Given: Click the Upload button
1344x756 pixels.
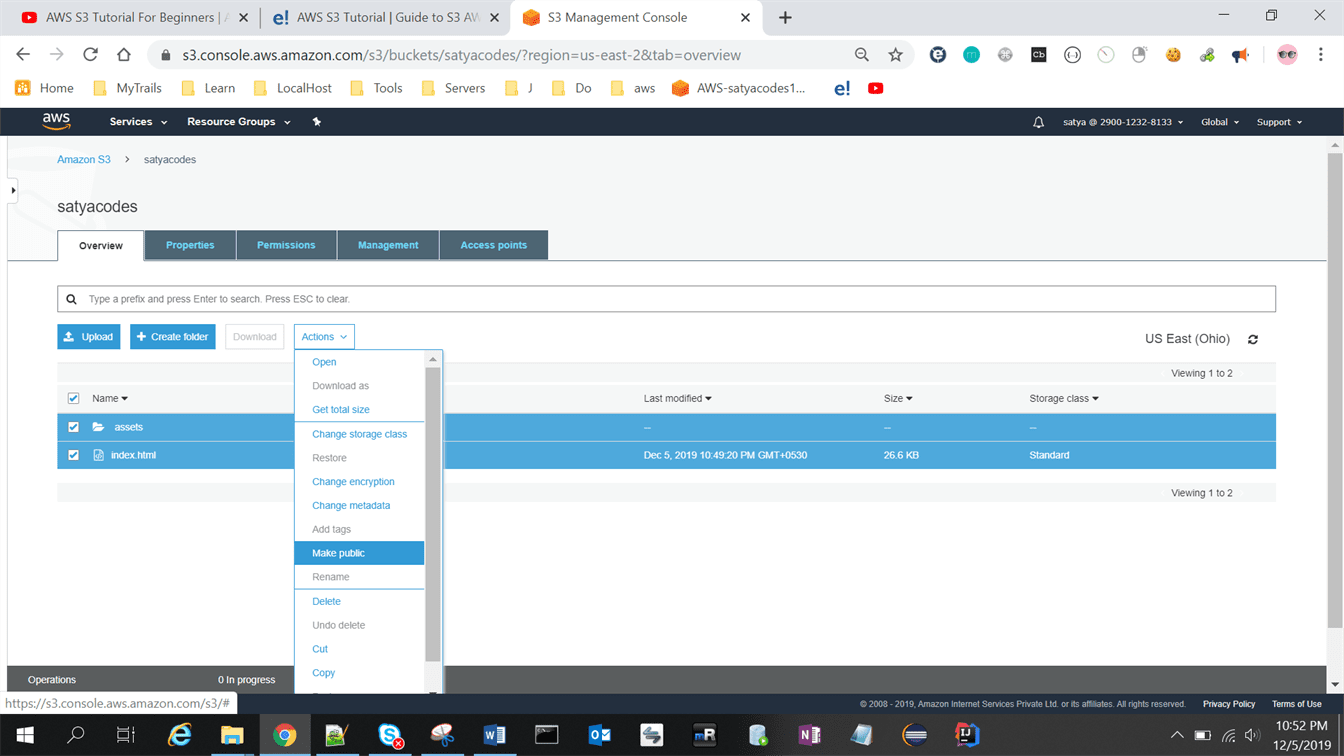Looking at the screenshot, I should click(x=89, y=337).
